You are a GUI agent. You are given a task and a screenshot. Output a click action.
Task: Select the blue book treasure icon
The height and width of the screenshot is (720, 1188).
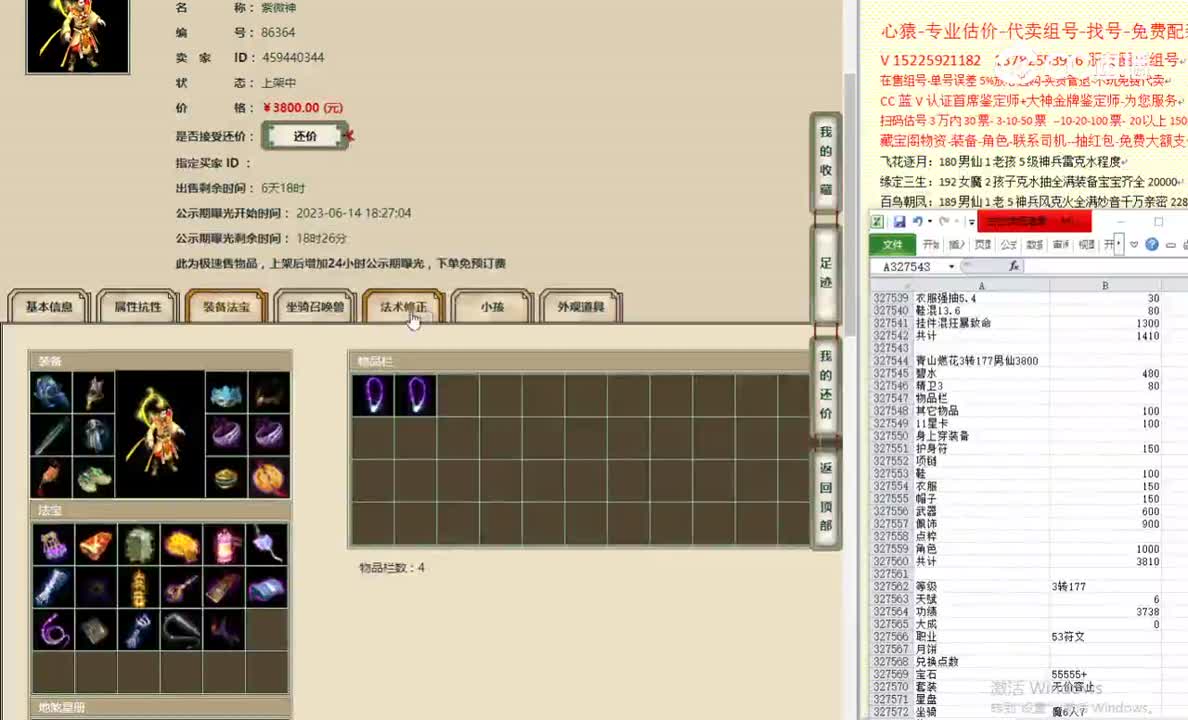coord(267,587)
